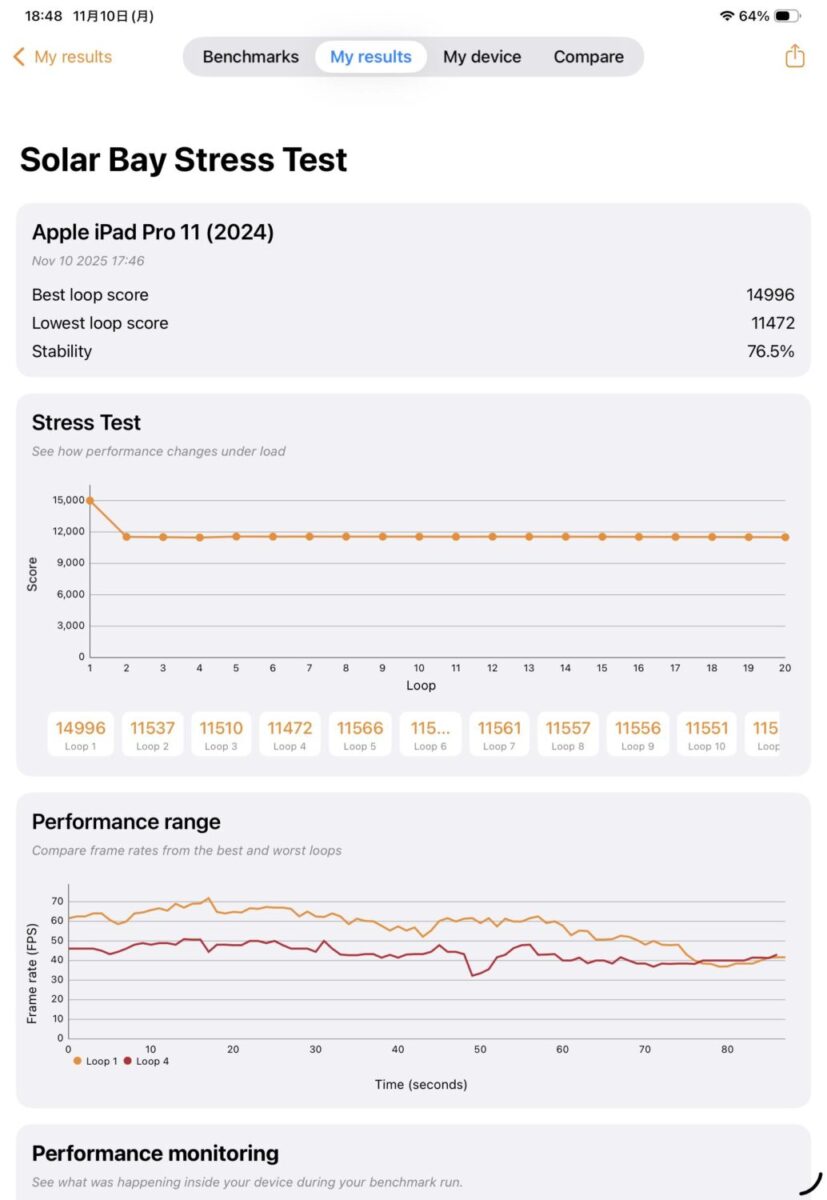Open the Compare tab

[x=588, y=57]
